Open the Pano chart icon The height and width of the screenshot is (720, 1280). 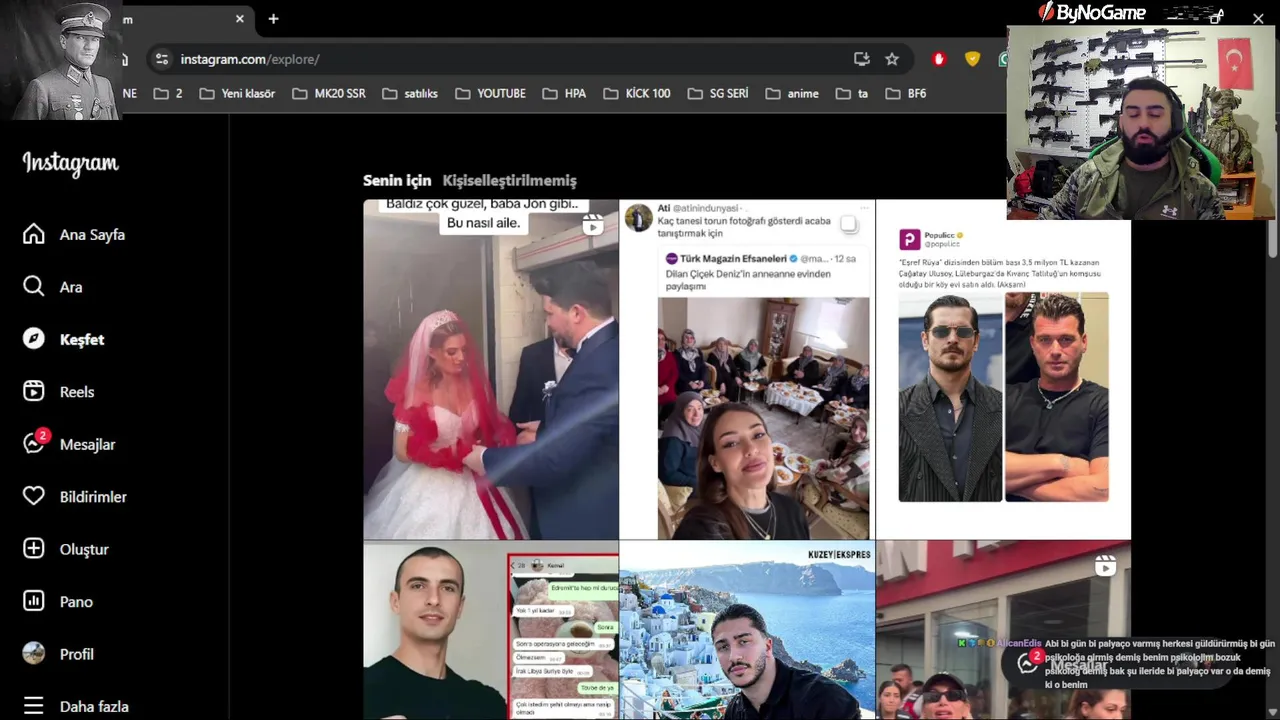[x=34, y=602]
